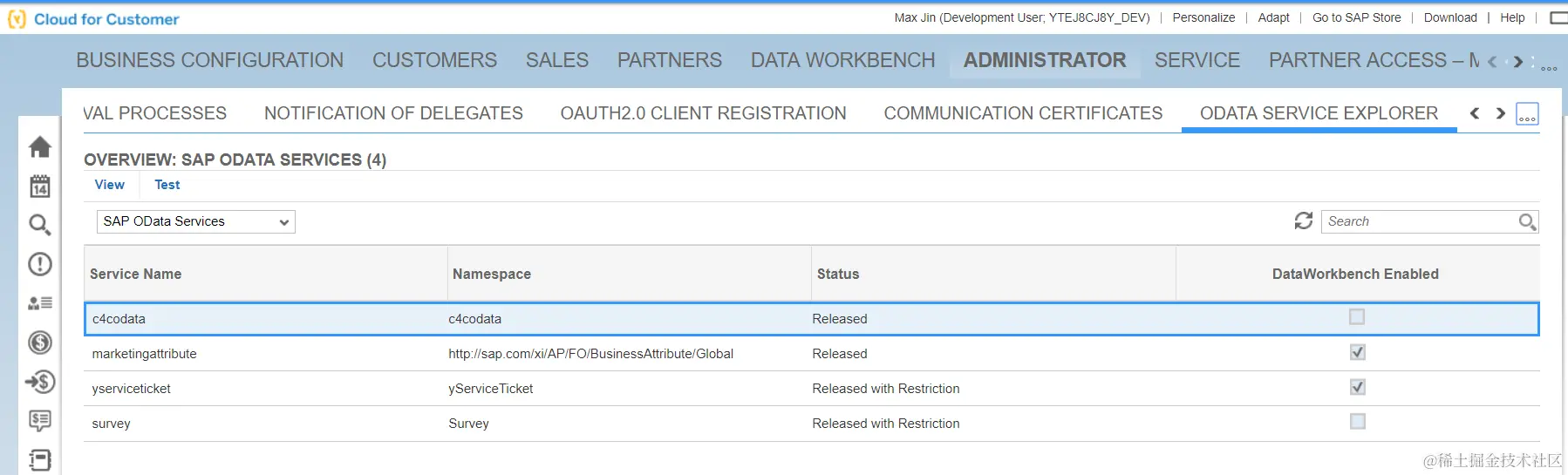This screenshot has width=1568, height=475.
Task: Switch to OData Service Explorer tab
Action: [x=1319, y=113]
